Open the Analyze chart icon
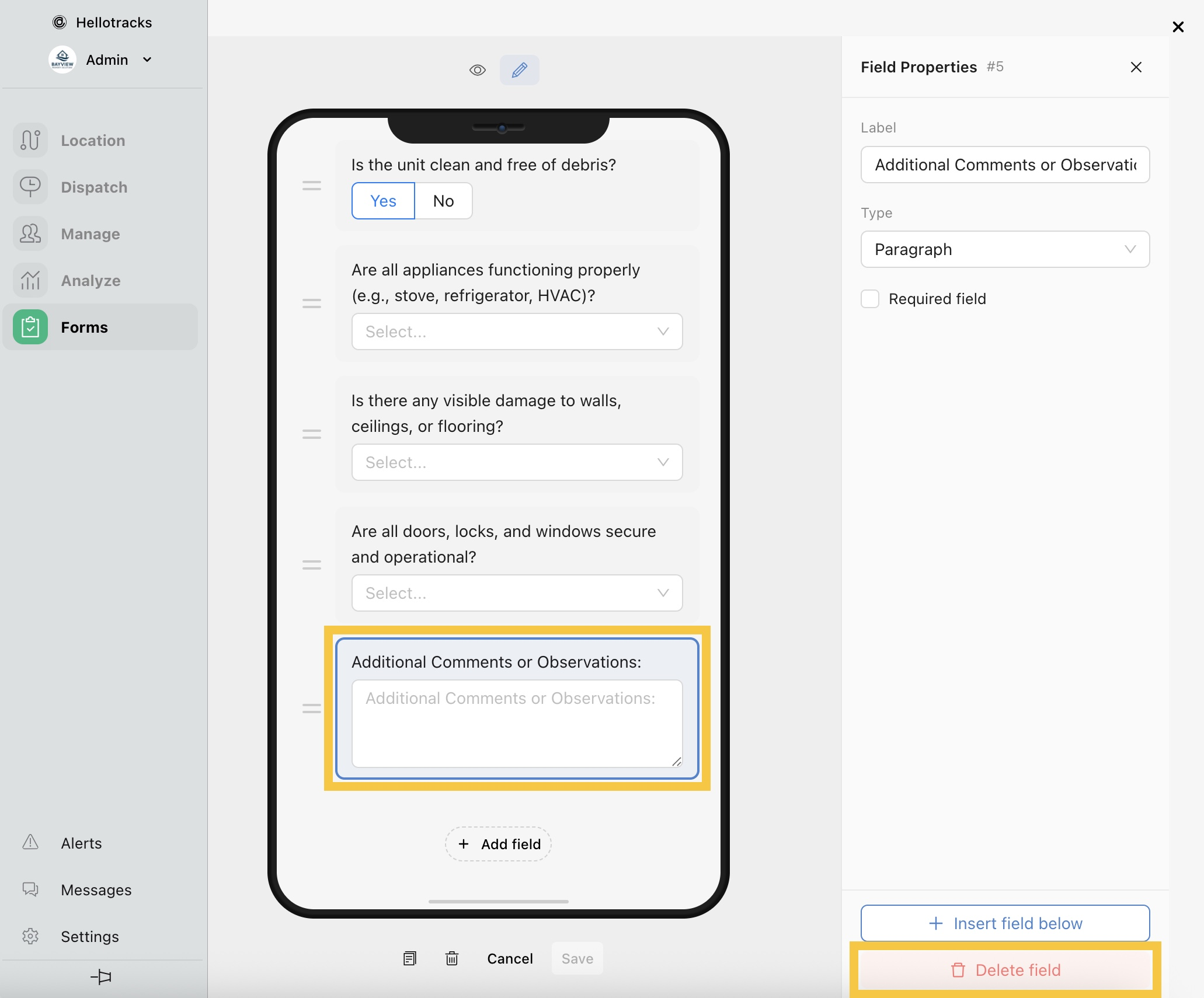 (30, 280)
